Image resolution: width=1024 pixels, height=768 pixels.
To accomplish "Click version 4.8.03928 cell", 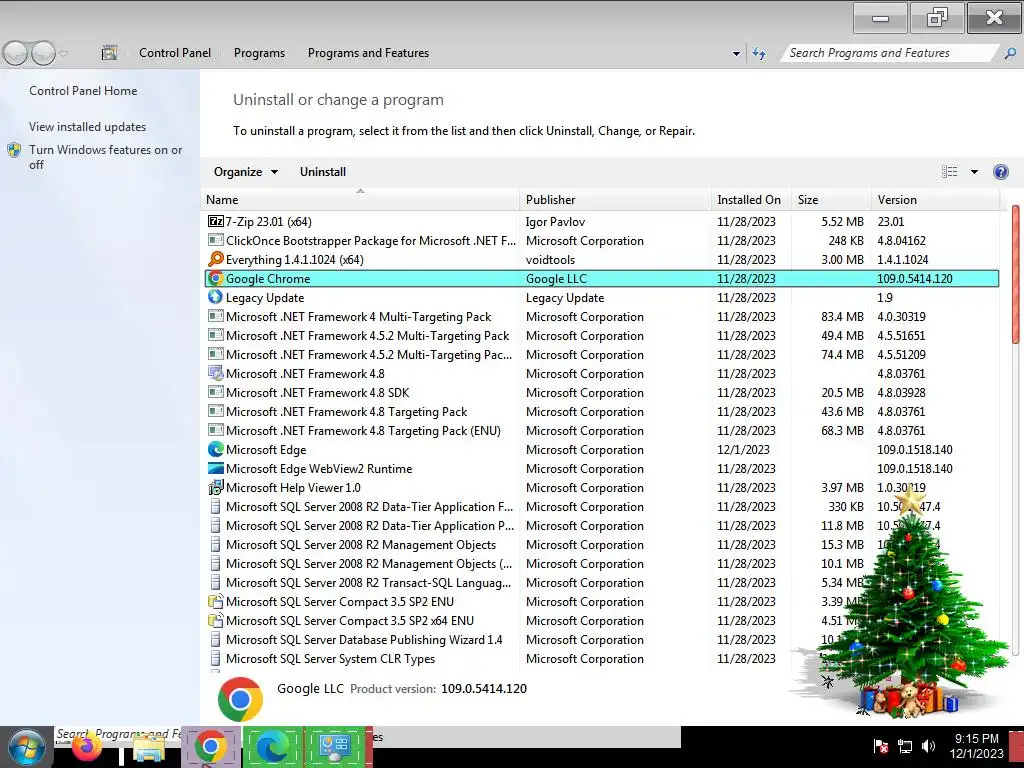I will pyautogui.click(x=901, y=392).
